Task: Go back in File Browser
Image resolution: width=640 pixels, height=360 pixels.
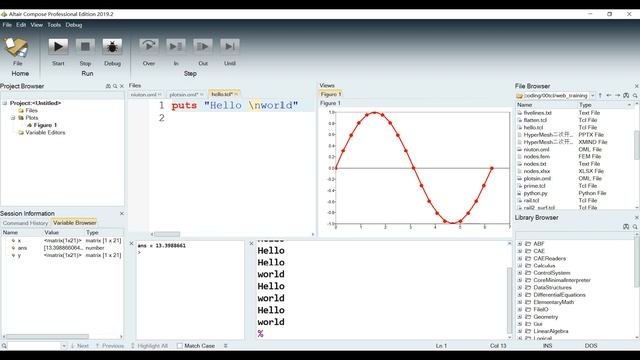Action: [609, 96]
